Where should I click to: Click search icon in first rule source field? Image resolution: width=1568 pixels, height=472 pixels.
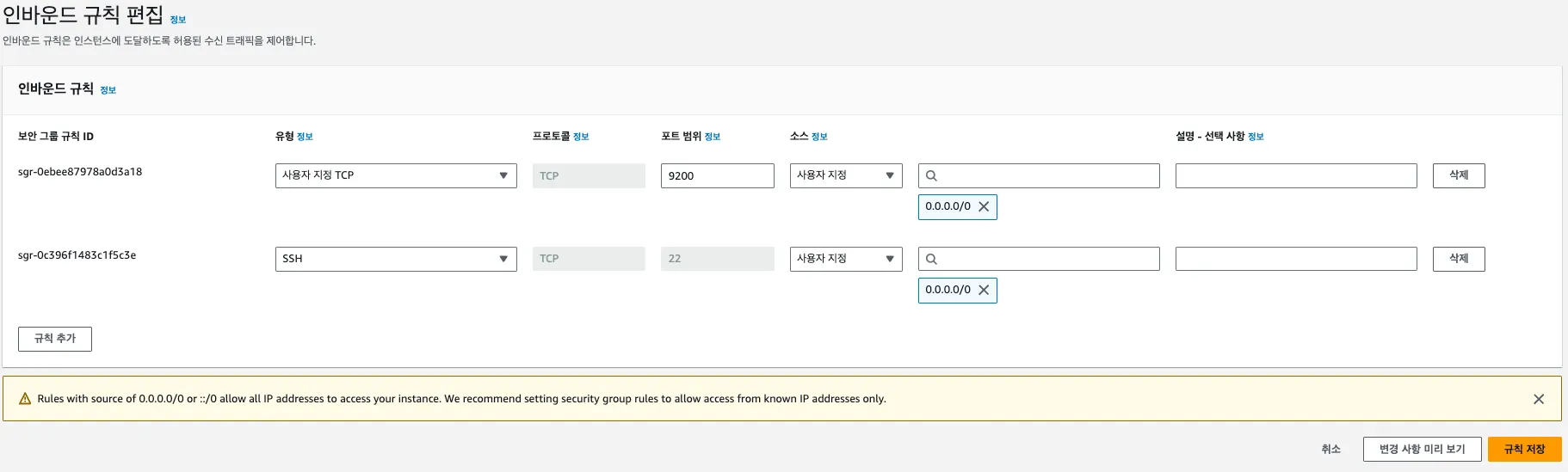[x=931, y=176]
